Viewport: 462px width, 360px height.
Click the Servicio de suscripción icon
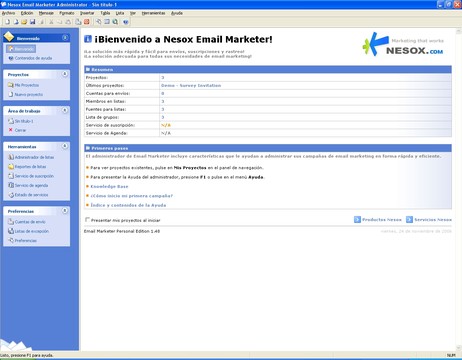(x=11, y=176)
